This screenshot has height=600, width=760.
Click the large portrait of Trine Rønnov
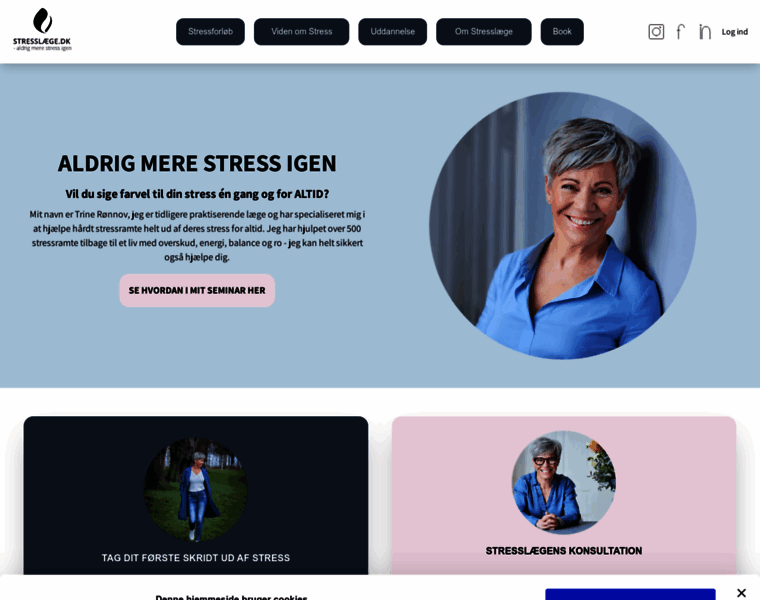(x=563, y=226)
